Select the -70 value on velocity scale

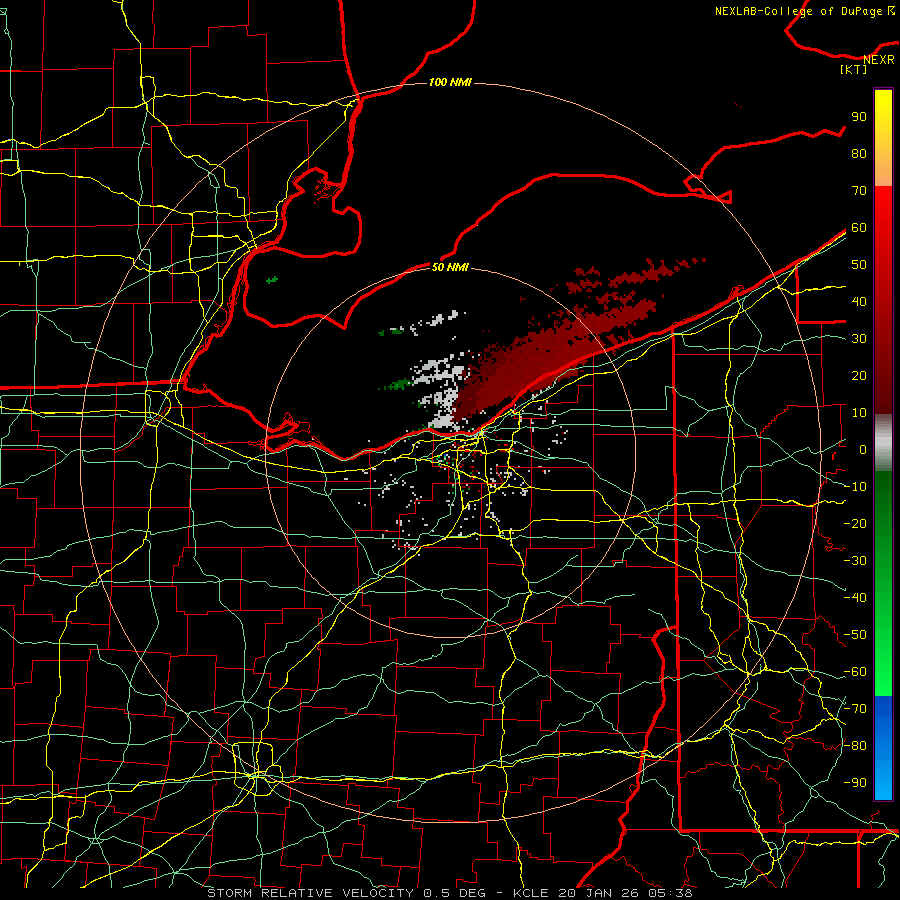click(x=855, y=709)
